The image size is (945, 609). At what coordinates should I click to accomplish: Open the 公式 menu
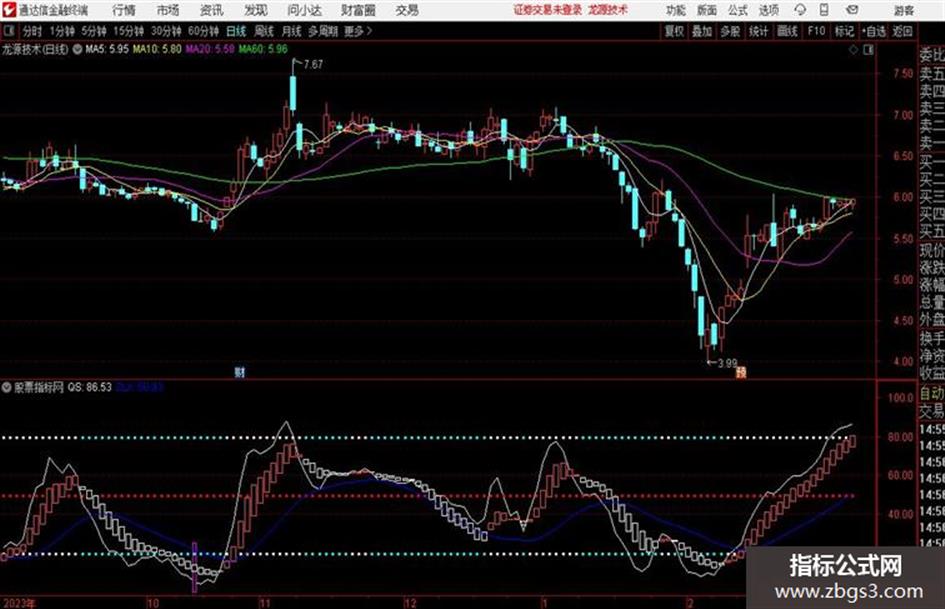click(x=738, y=10)
